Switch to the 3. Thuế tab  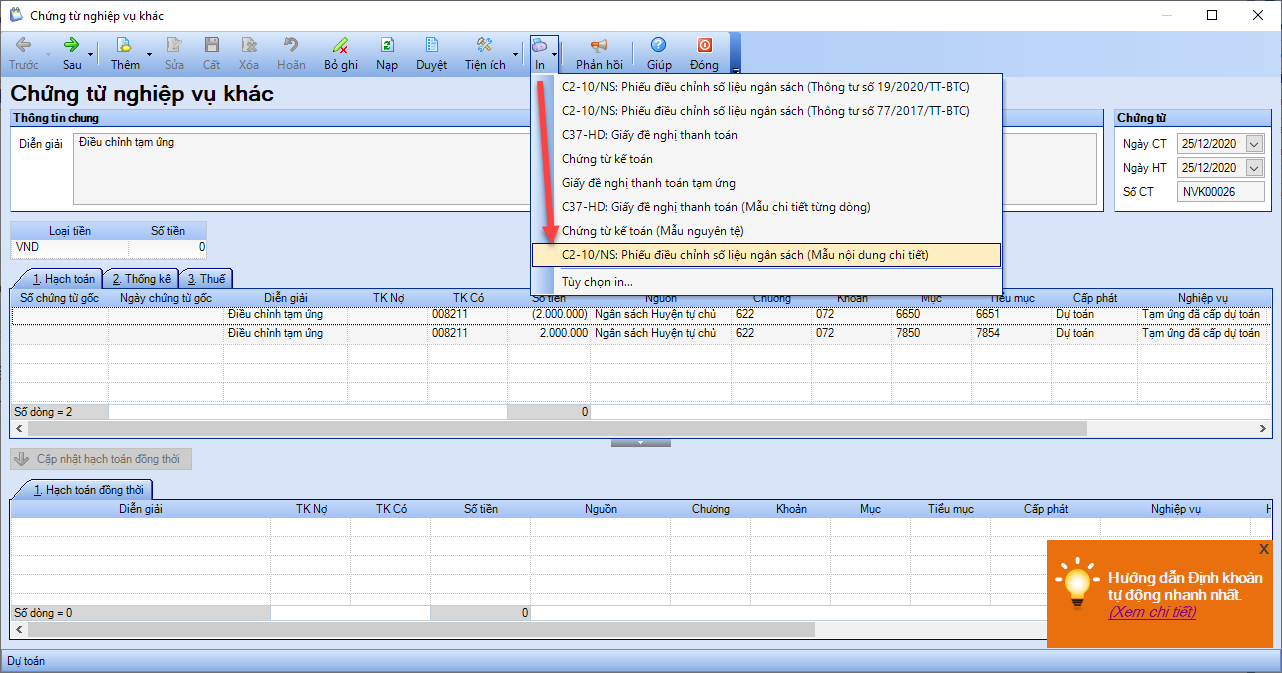[206, 279]
